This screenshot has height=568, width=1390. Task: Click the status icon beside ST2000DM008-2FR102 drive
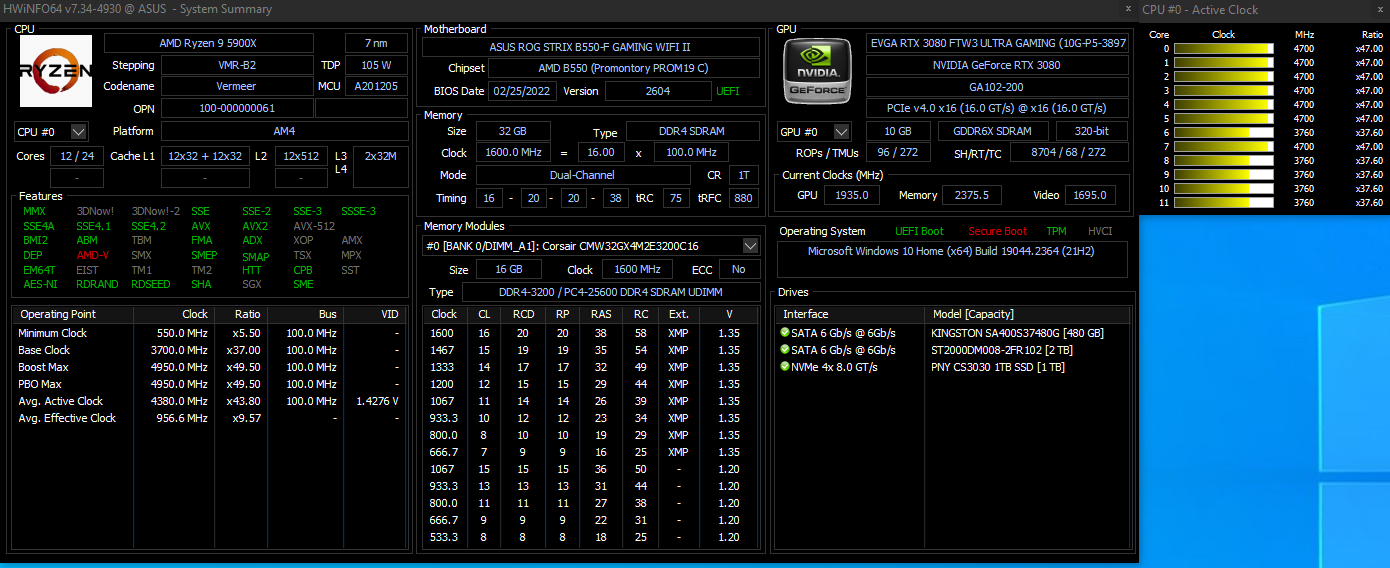pos(784,350)
